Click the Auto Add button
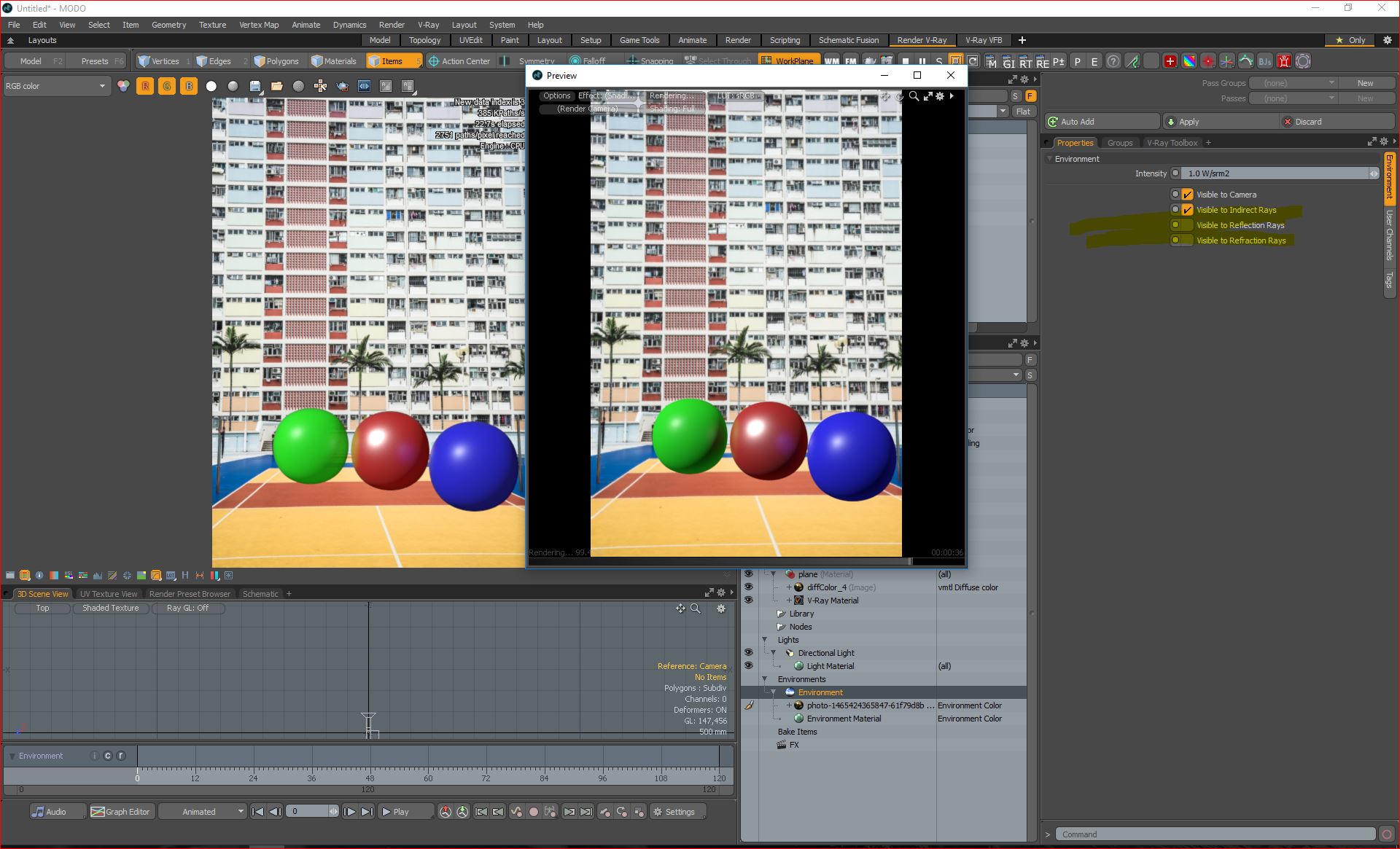 click(x=1102, y=122)
